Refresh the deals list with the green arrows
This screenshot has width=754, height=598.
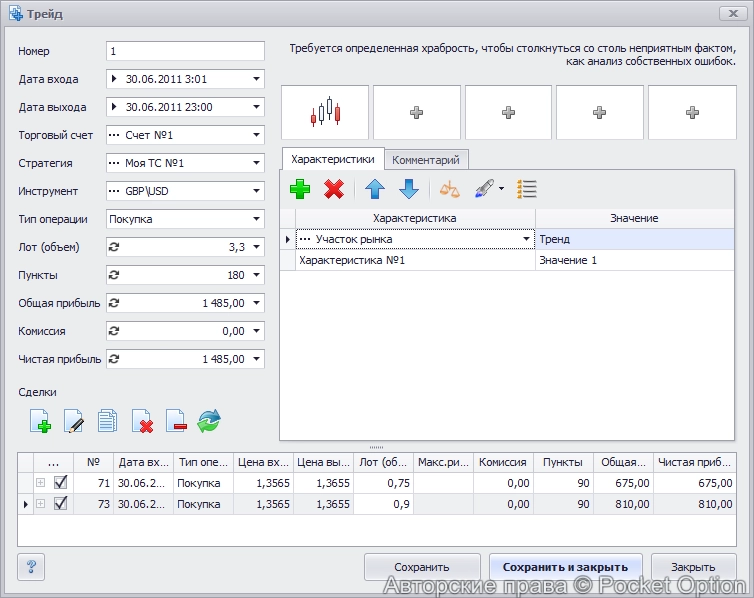tap(208, 421)
